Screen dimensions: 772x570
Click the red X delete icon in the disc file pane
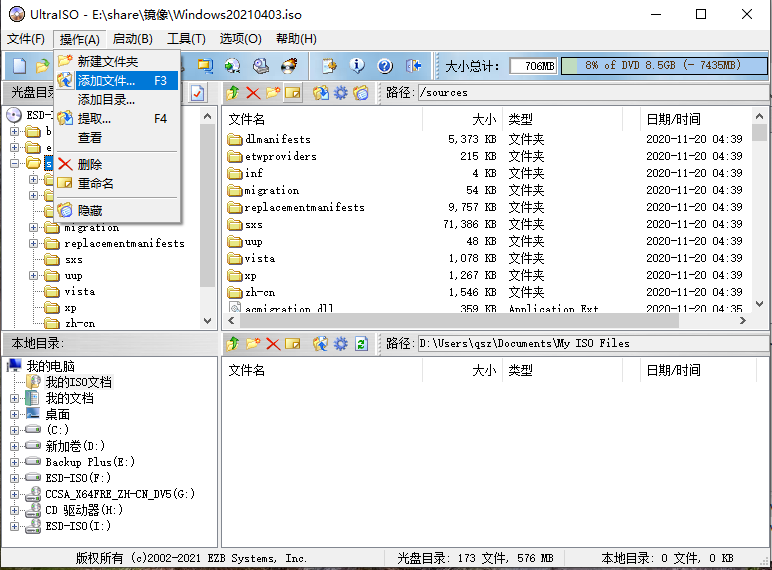pyautogui.click(x=253, y=93)
